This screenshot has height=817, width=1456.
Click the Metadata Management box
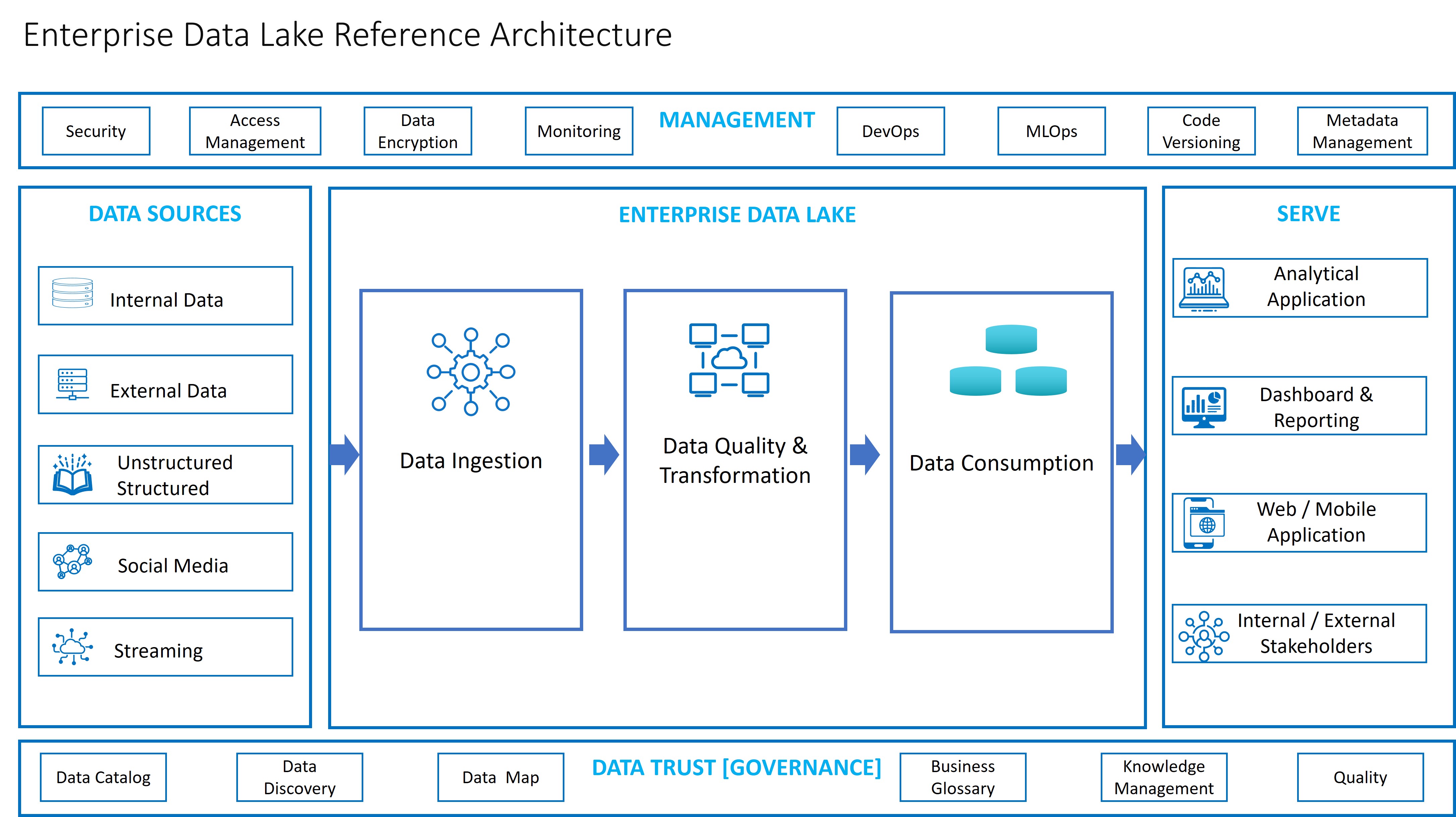point(1362,131)
